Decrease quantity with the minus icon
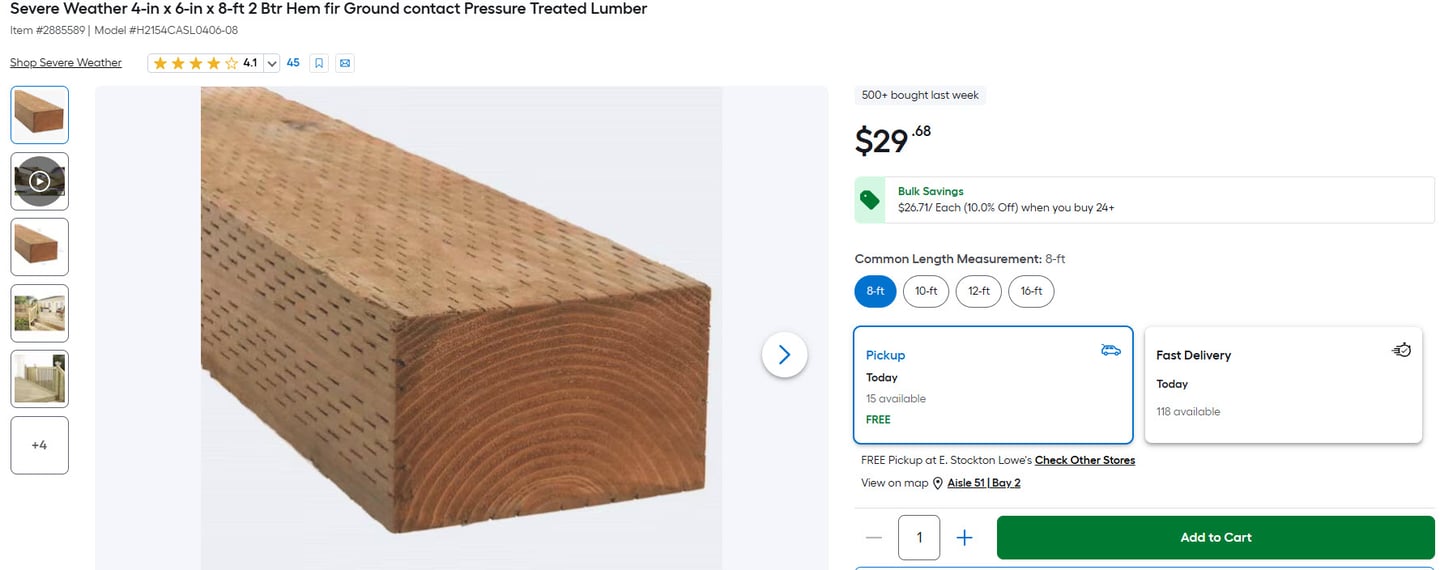Image resolution: width=1440 pixels, height=570 pixels. pos(874,538)
